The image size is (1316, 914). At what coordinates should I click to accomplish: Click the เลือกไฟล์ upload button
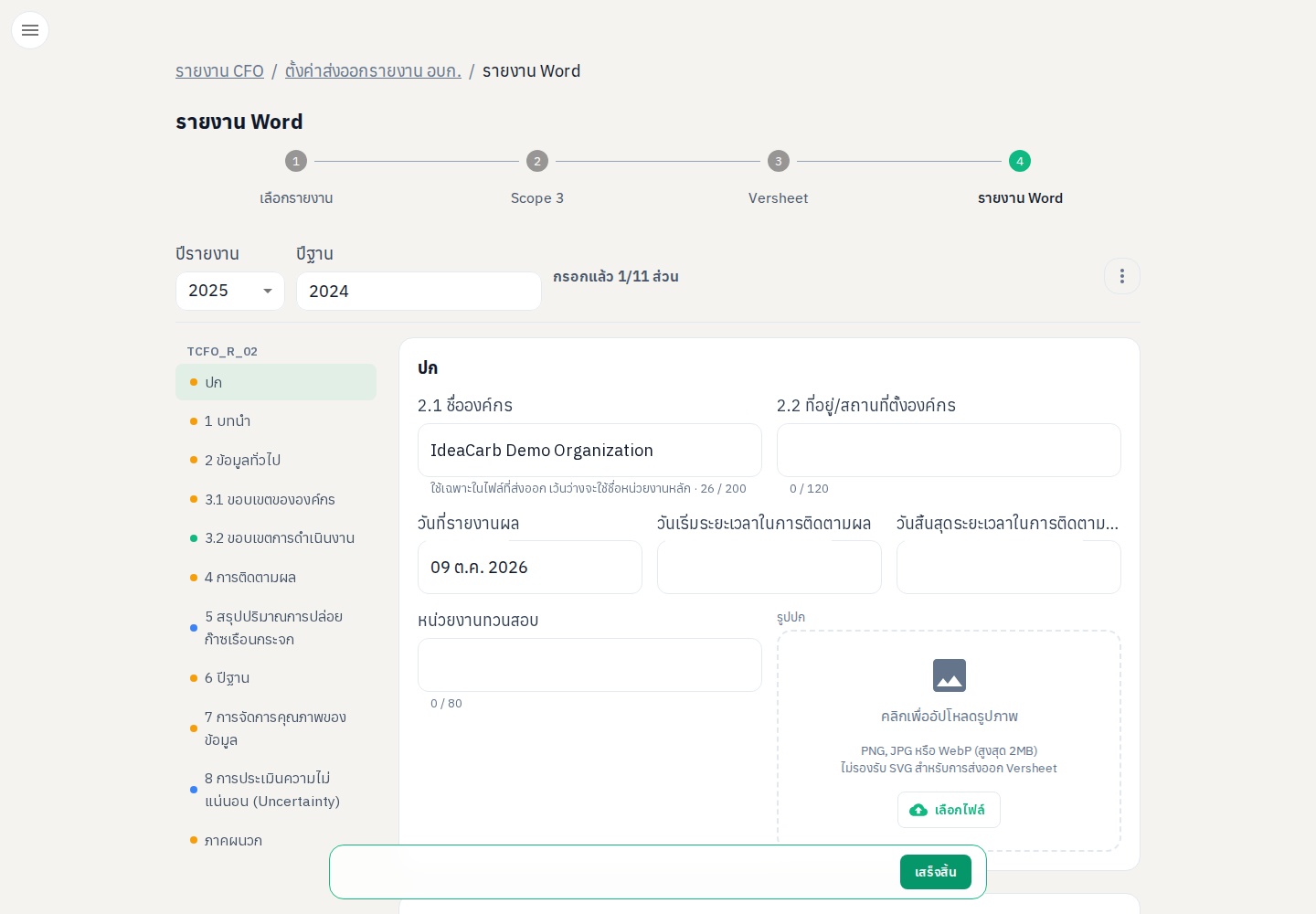[x=949, y=810]
